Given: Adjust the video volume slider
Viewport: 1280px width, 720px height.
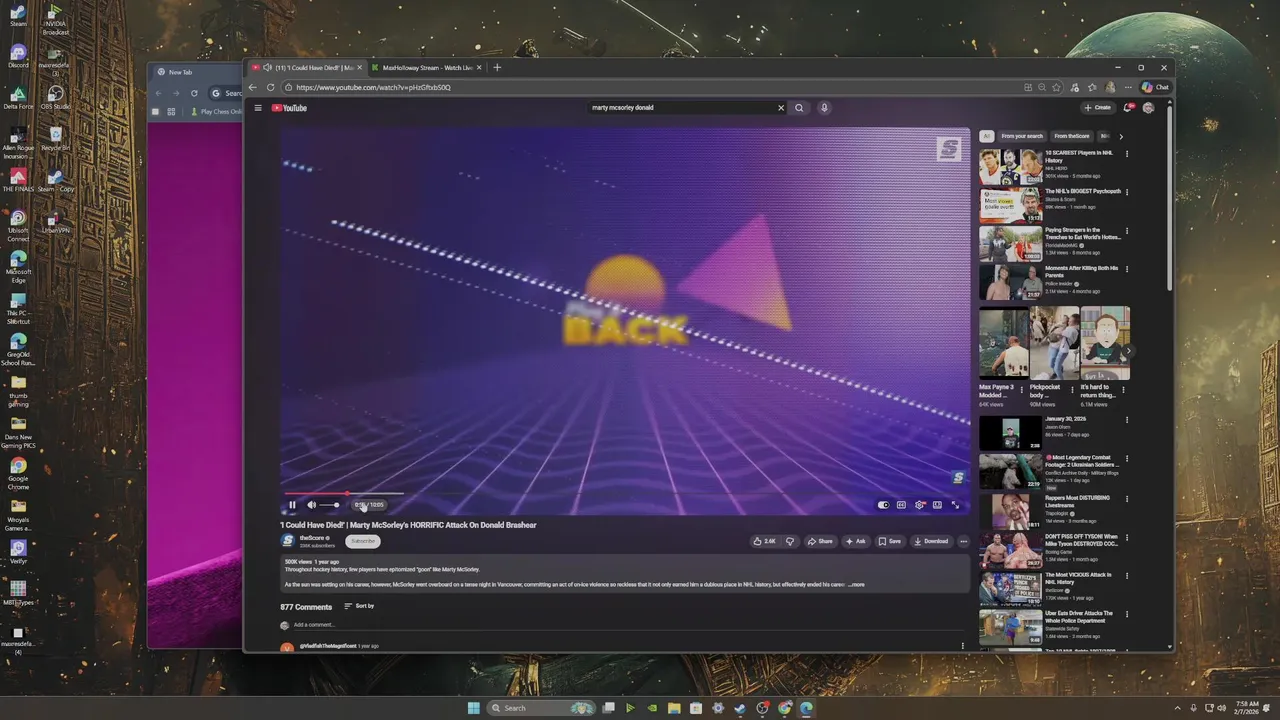Looking at the screenshot, I should [329, 505].
